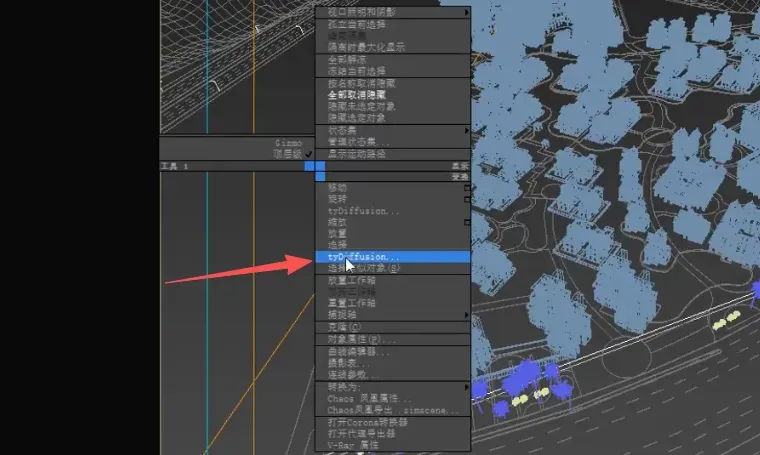Open the 缩放 transform settings box icon
The height and width of the screenshot is (455, 760).
pyautogui.click(x=467, y=222)
